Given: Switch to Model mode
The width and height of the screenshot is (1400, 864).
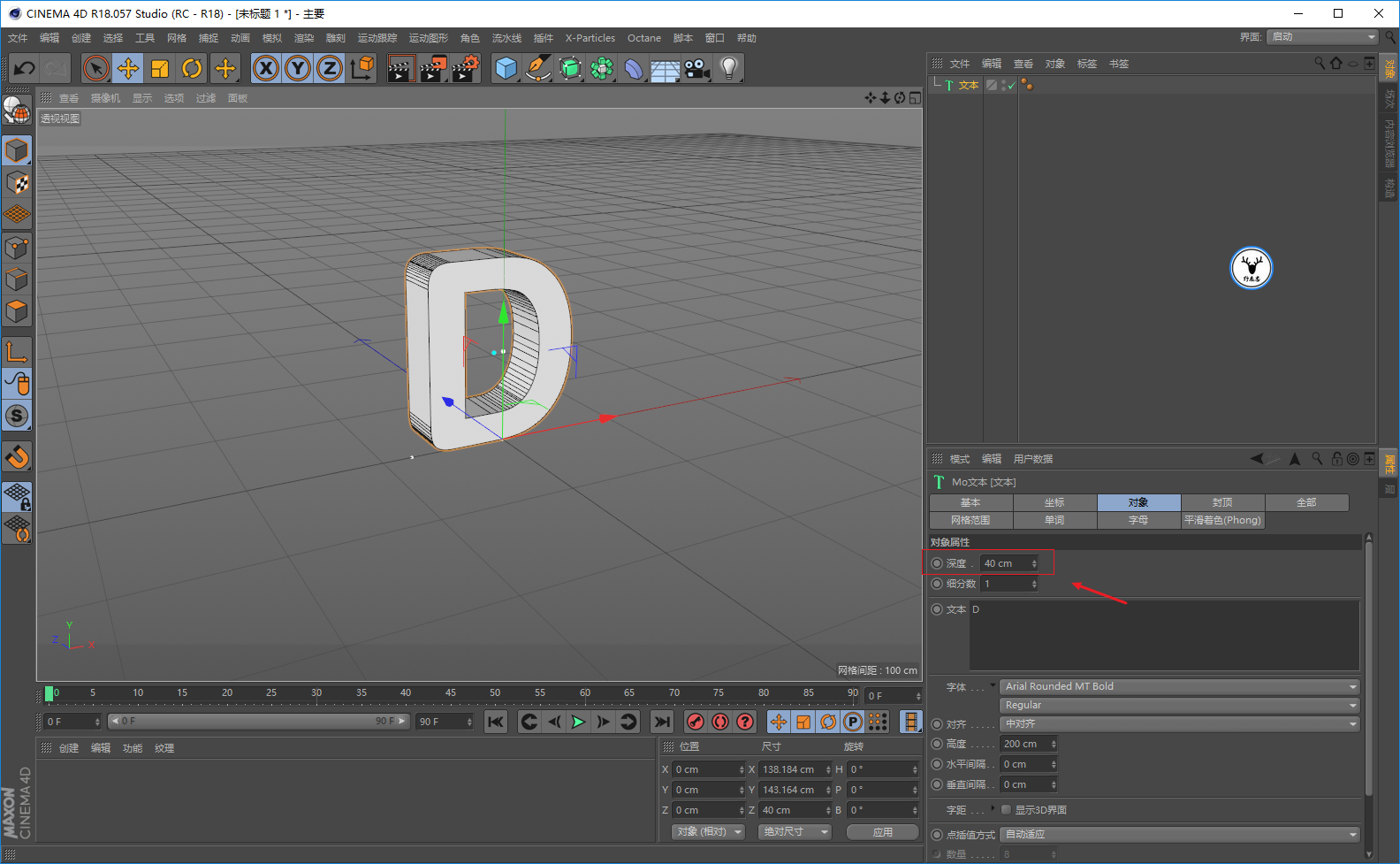Looking at the screenshot, I should pyautogui.click(x=17, y=150).
